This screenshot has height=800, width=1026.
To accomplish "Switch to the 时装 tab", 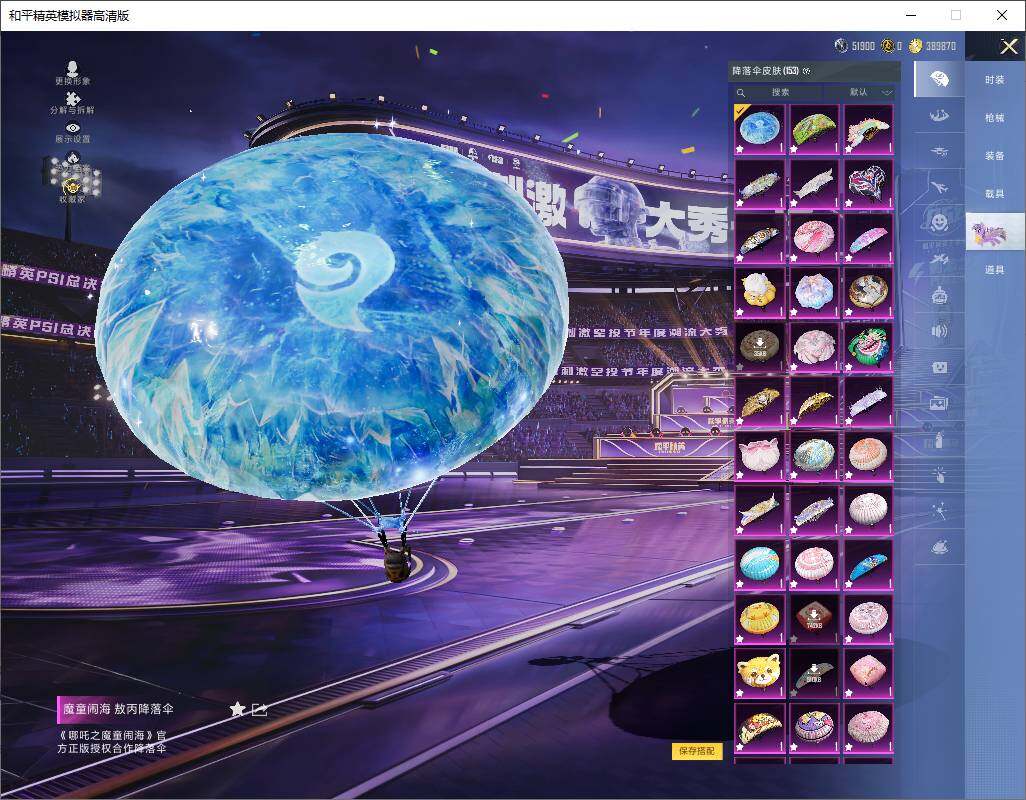I will click(x=995, y=80).
